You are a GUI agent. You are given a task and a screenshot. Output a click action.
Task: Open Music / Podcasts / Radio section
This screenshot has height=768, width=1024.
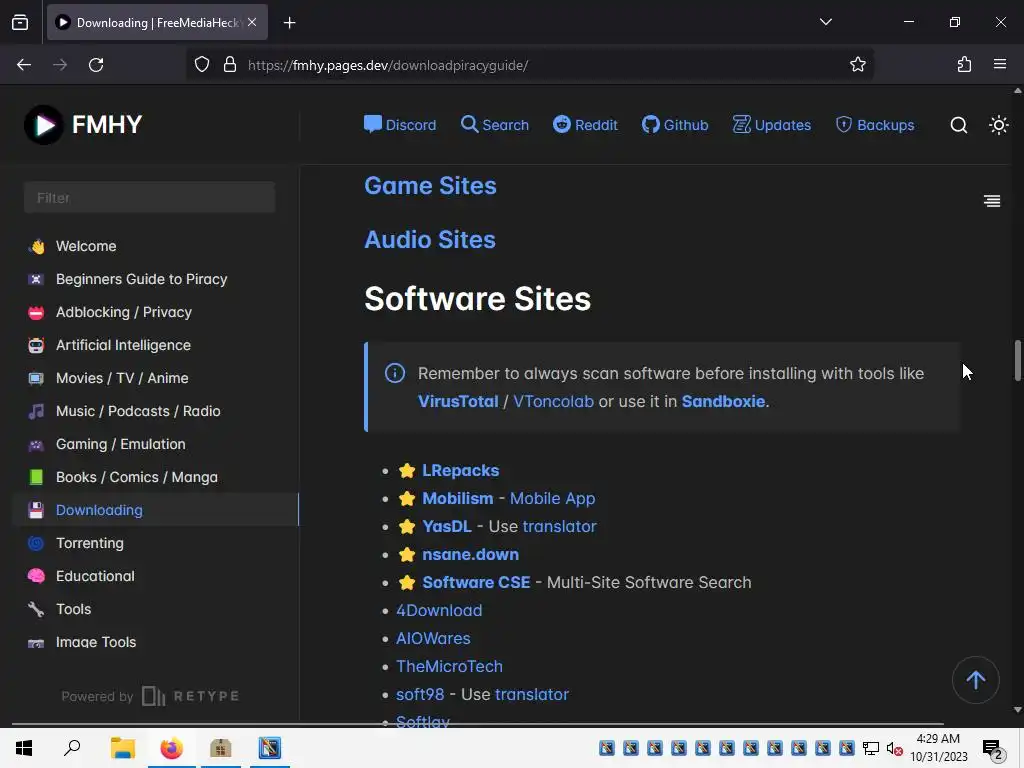pyautogui.click(x=138, y=411)
